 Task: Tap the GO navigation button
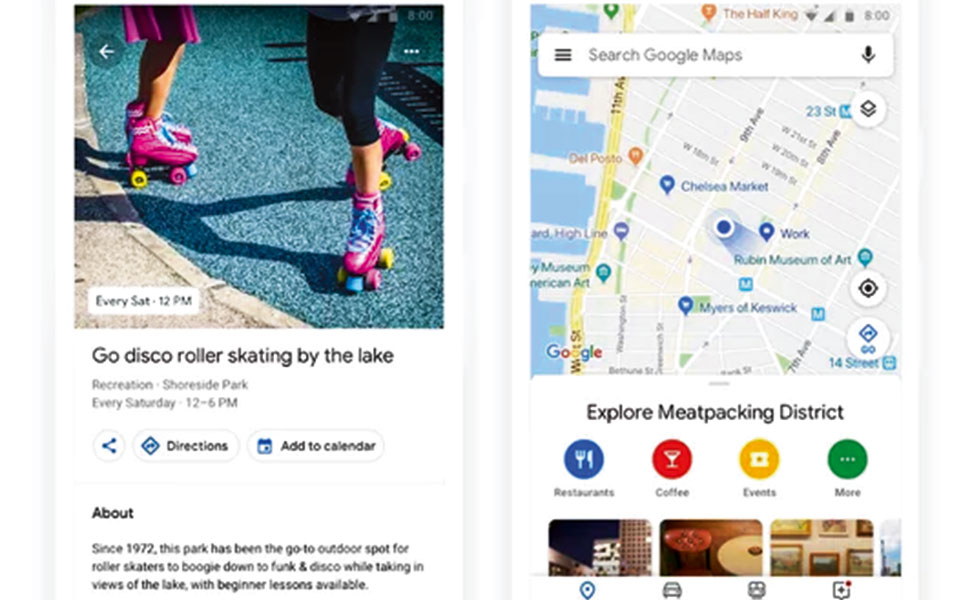click(868, 338)
